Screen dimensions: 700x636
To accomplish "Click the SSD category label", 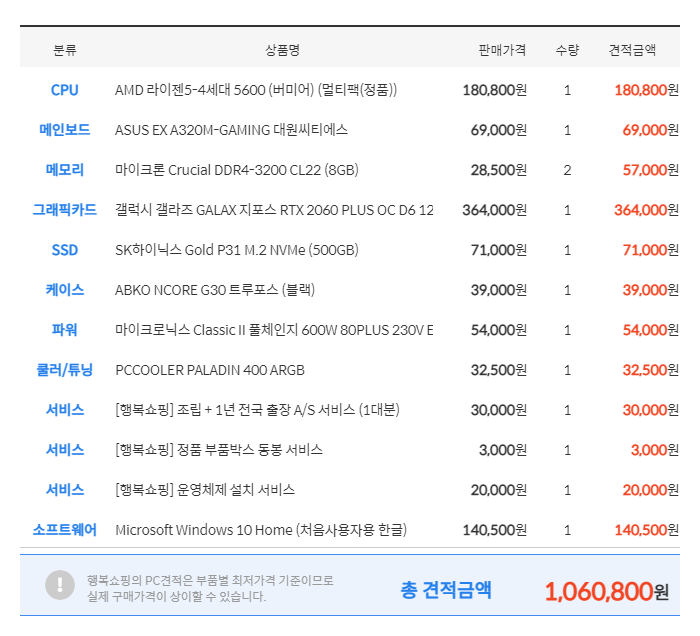I will pos(65,250).
